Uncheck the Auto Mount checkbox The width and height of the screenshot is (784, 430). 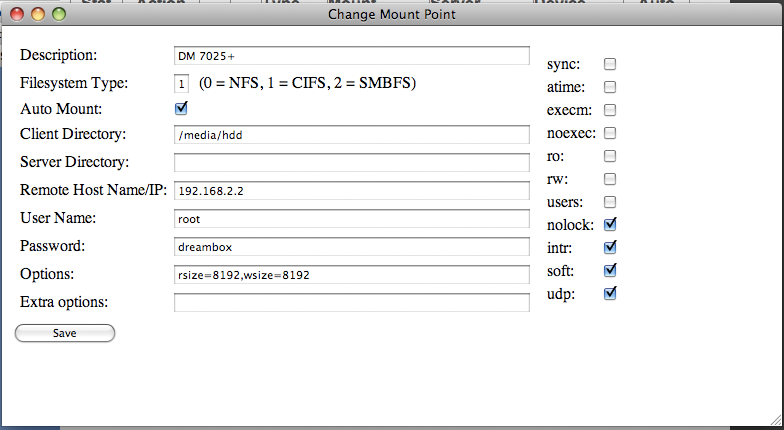point(181,108)
